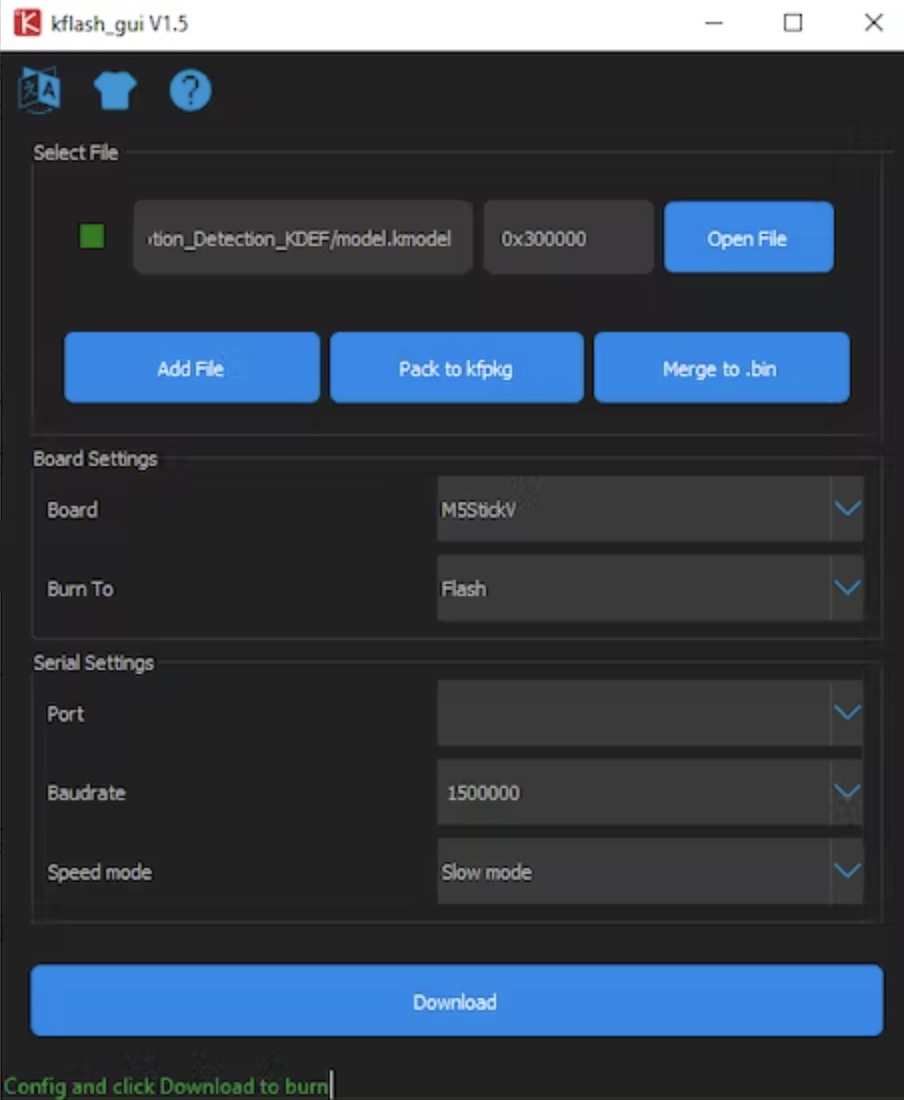Click the kflash_gui app logo in title bar
Image resolution: width=904 pixels, height=1100 pixels.
pyautogui.click(x=27, y=23)
